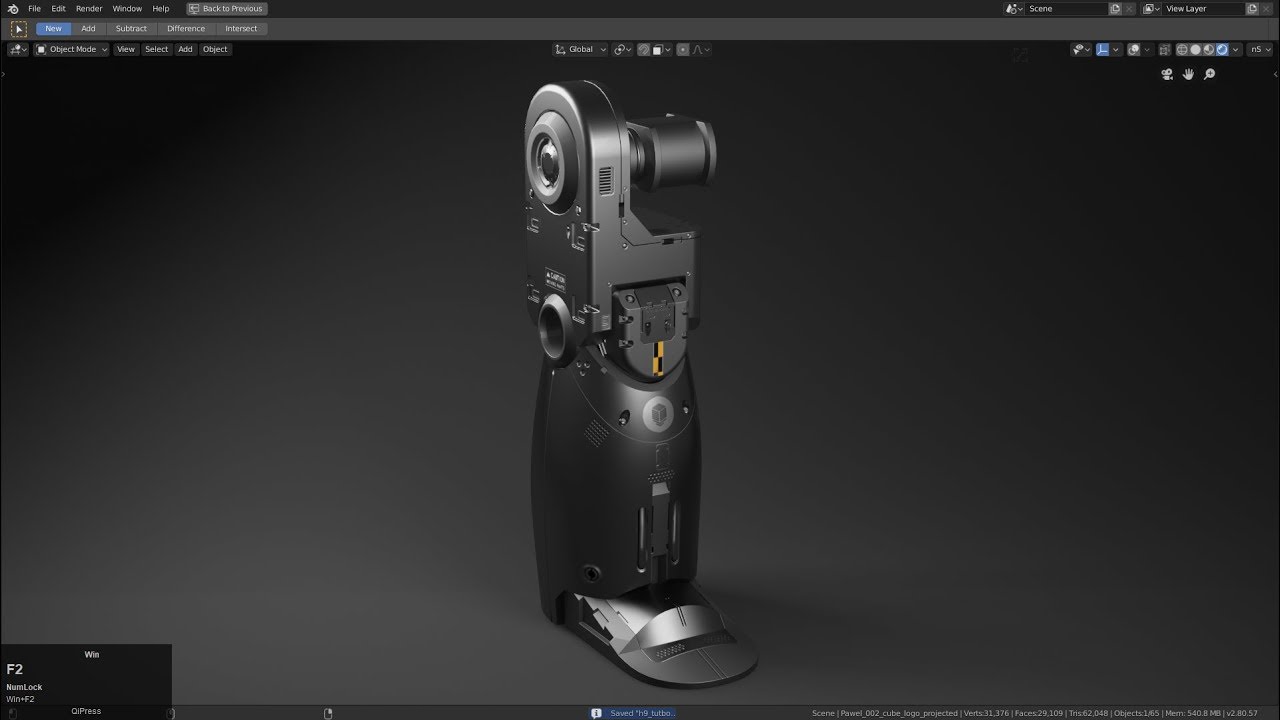Click the Back to Previous button
The width and height of the screenshot is (1280, 720).
click(x=227, y=8)
